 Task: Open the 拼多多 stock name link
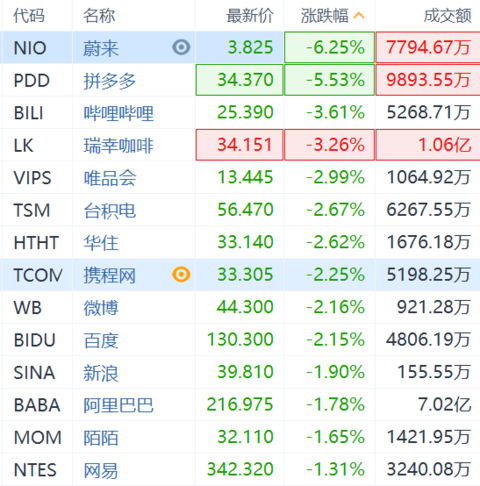pos(109,81)
